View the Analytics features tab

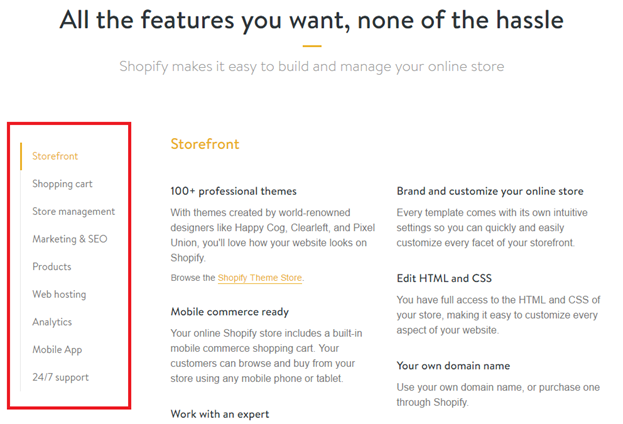53,322
